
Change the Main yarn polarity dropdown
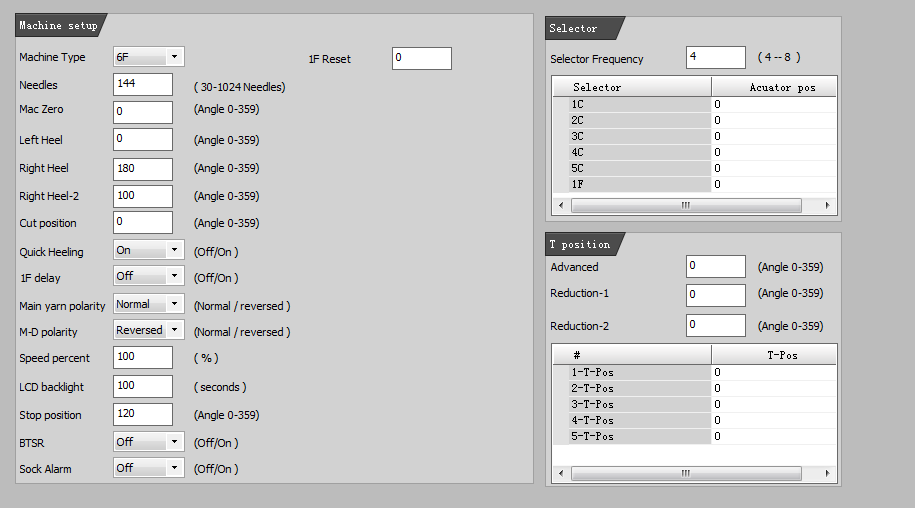pyautogui.click(x=149, y=304)
